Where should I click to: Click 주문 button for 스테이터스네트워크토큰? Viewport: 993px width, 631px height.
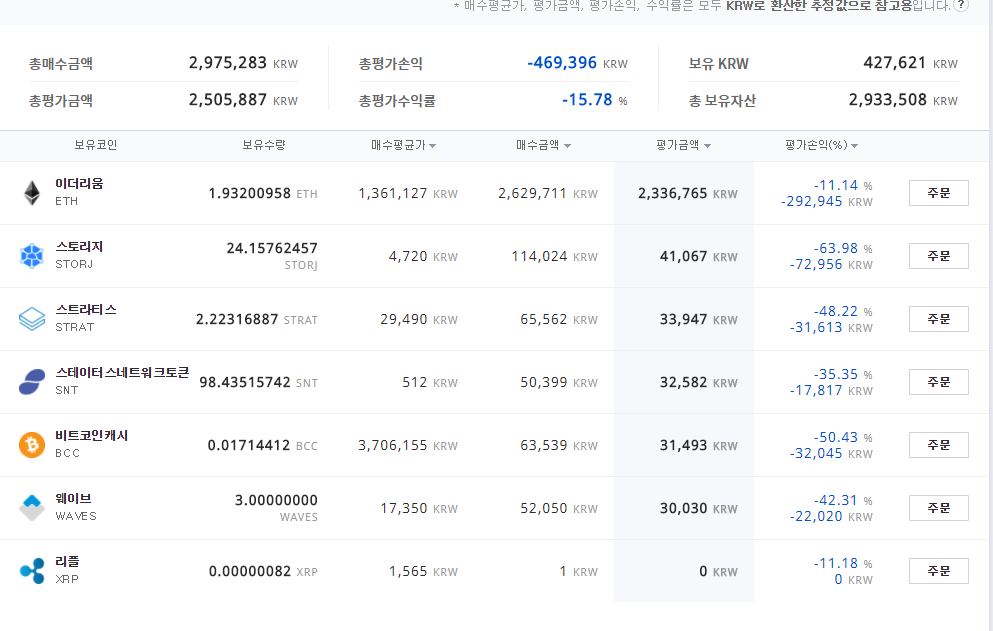coord(939,382)
